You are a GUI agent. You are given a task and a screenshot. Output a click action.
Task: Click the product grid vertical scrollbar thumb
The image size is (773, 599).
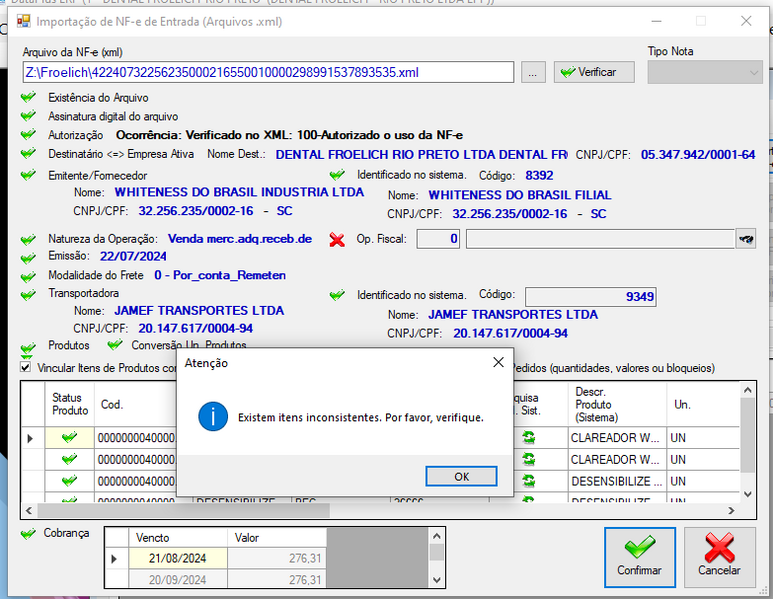(747, 435)
